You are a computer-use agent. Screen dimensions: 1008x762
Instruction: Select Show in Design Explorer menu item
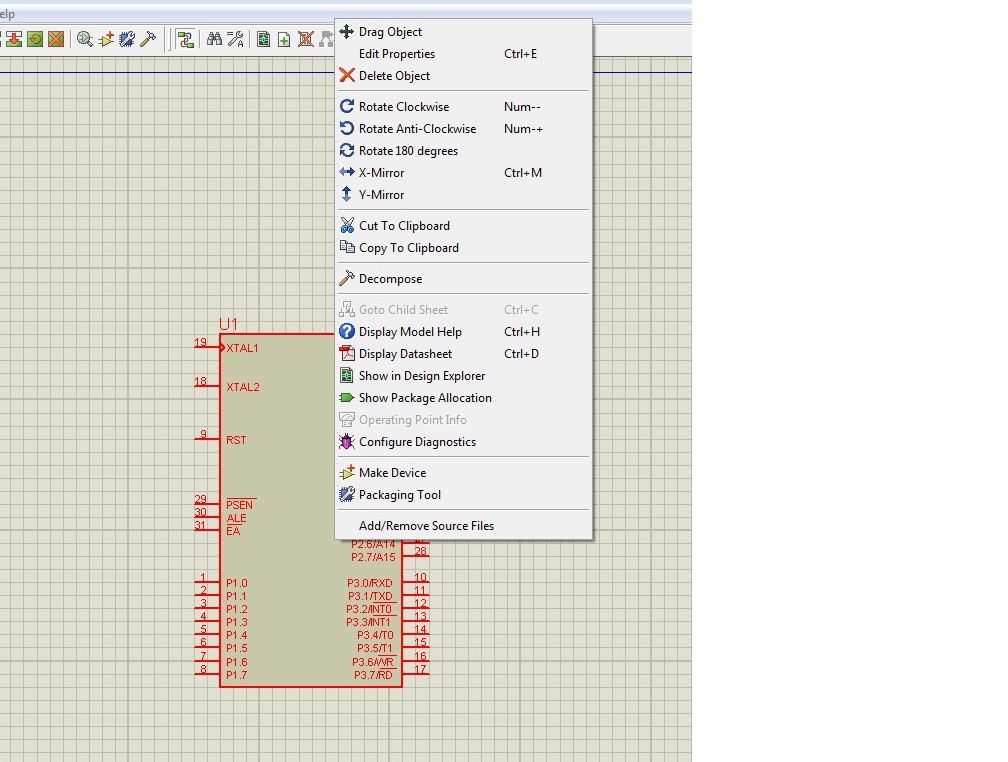pos(421,376)
